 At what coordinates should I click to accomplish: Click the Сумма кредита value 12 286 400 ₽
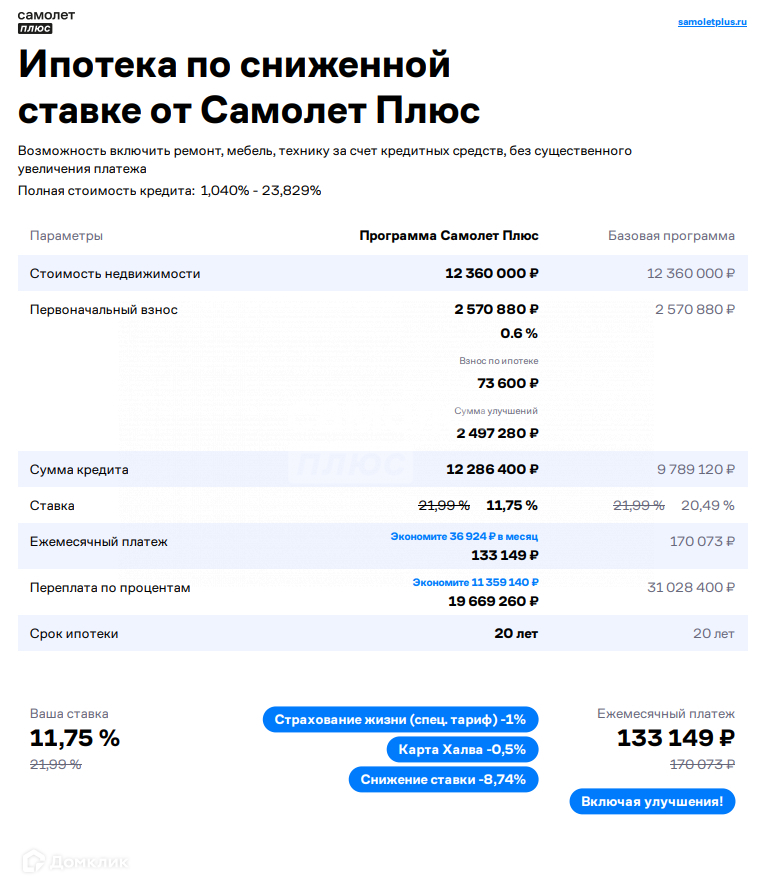(491, 469)
